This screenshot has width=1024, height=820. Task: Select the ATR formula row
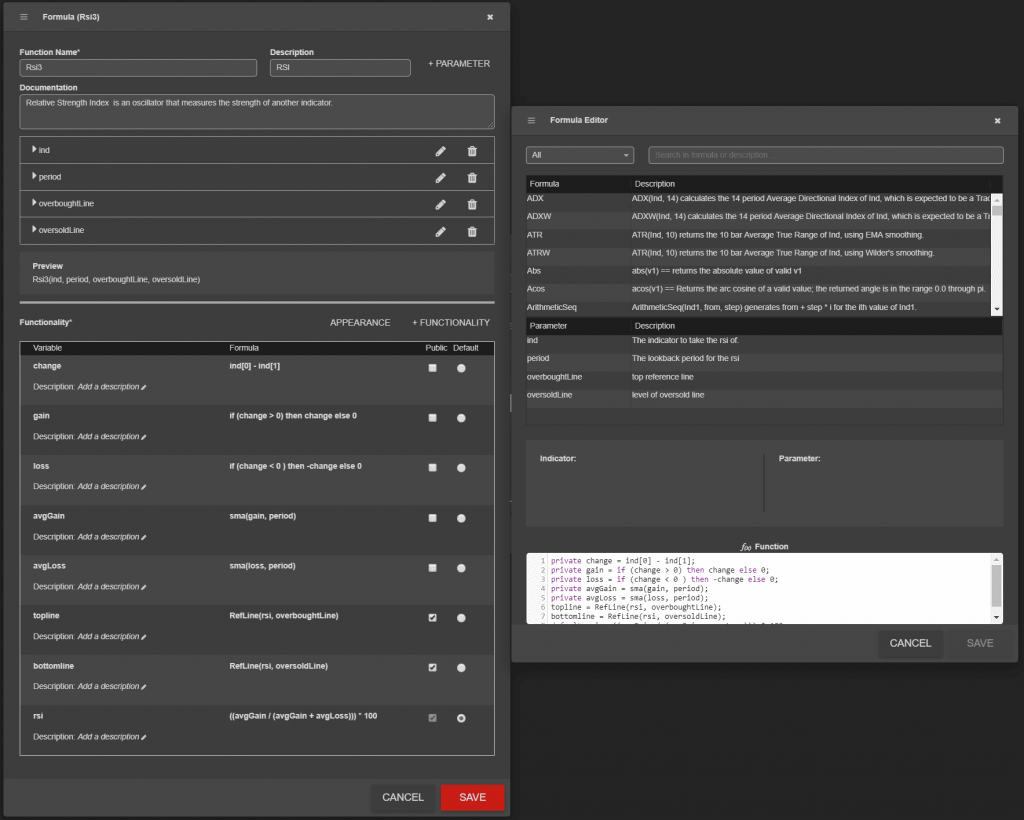click(758, 235)
